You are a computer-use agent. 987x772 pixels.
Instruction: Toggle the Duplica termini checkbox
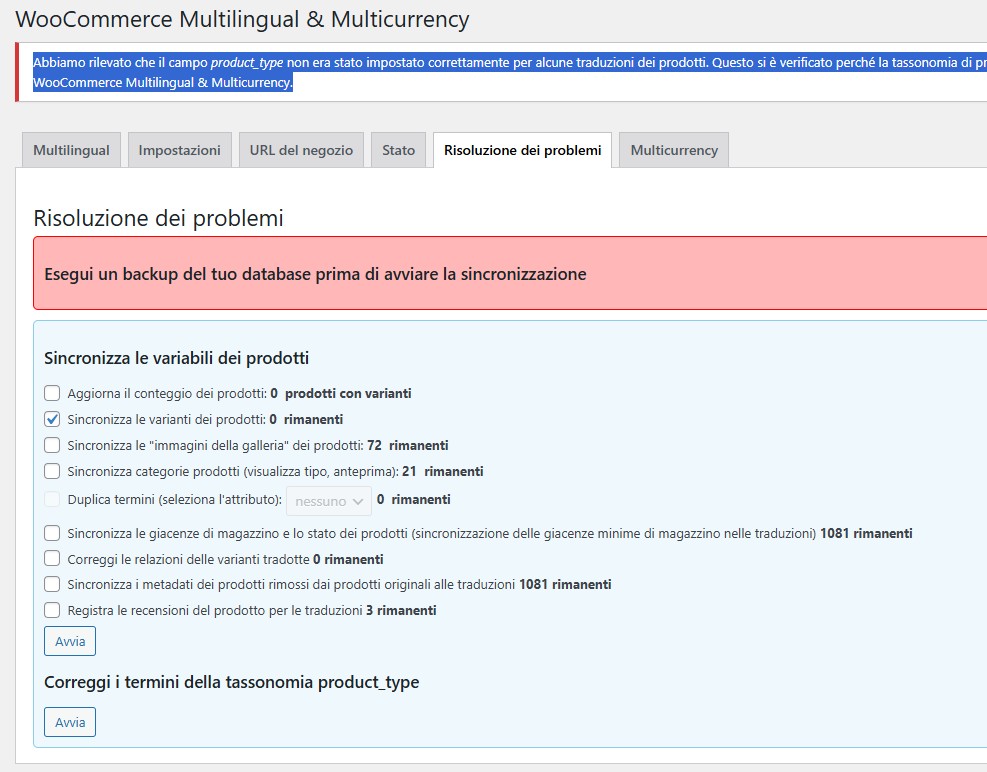(52, 499)
